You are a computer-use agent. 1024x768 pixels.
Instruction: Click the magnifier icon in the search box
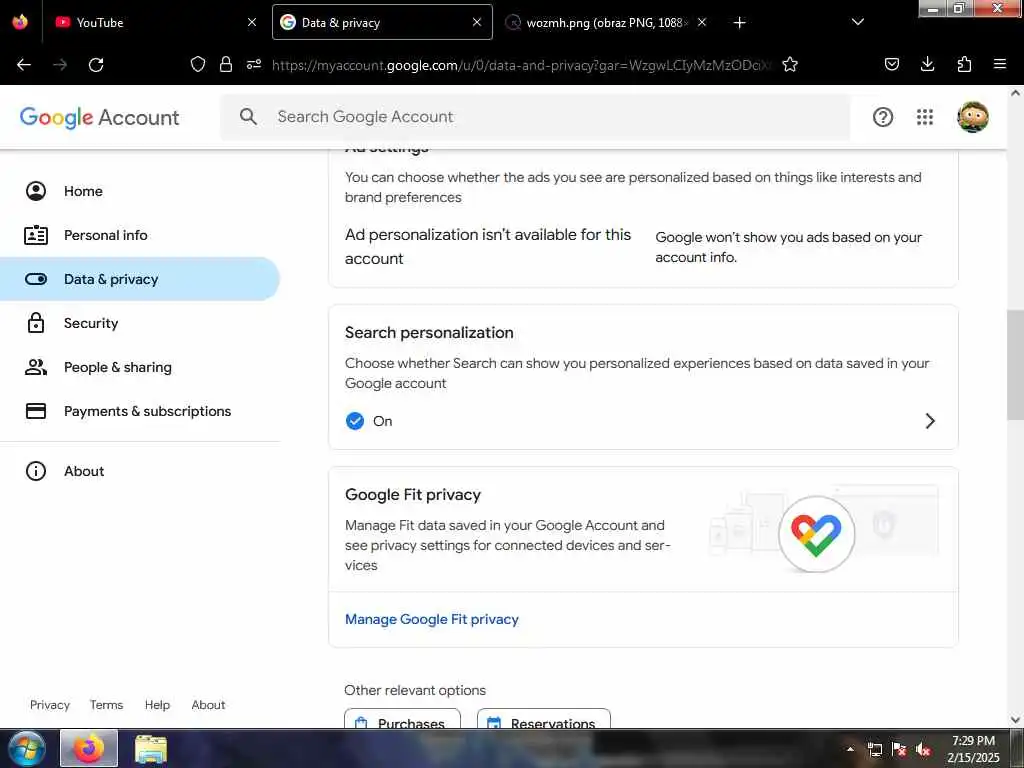point(248,117)
